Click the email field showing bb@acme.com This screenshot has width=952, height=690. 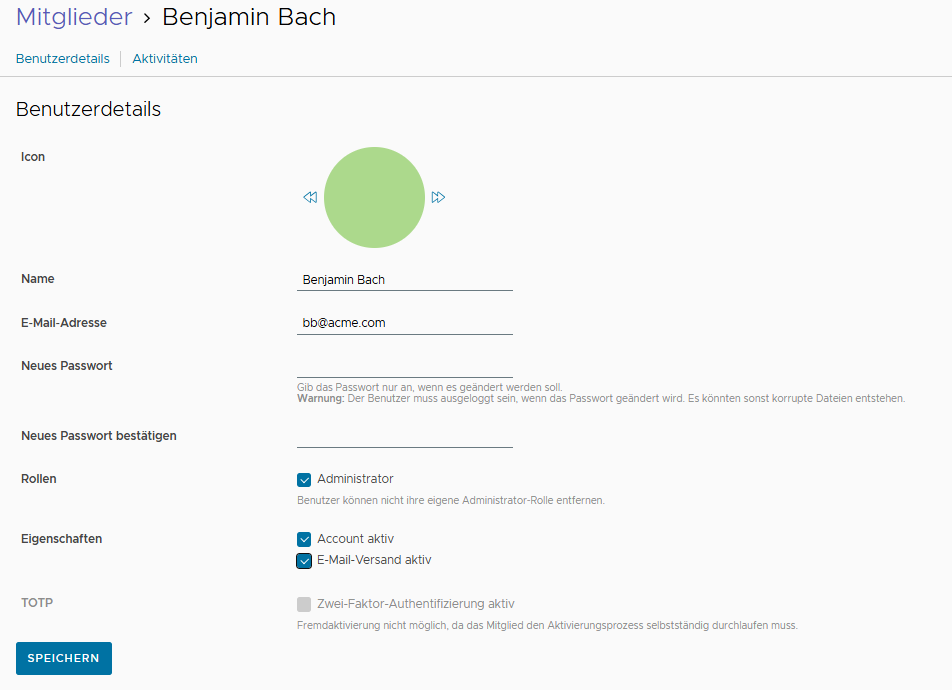(x=405, y=323)
